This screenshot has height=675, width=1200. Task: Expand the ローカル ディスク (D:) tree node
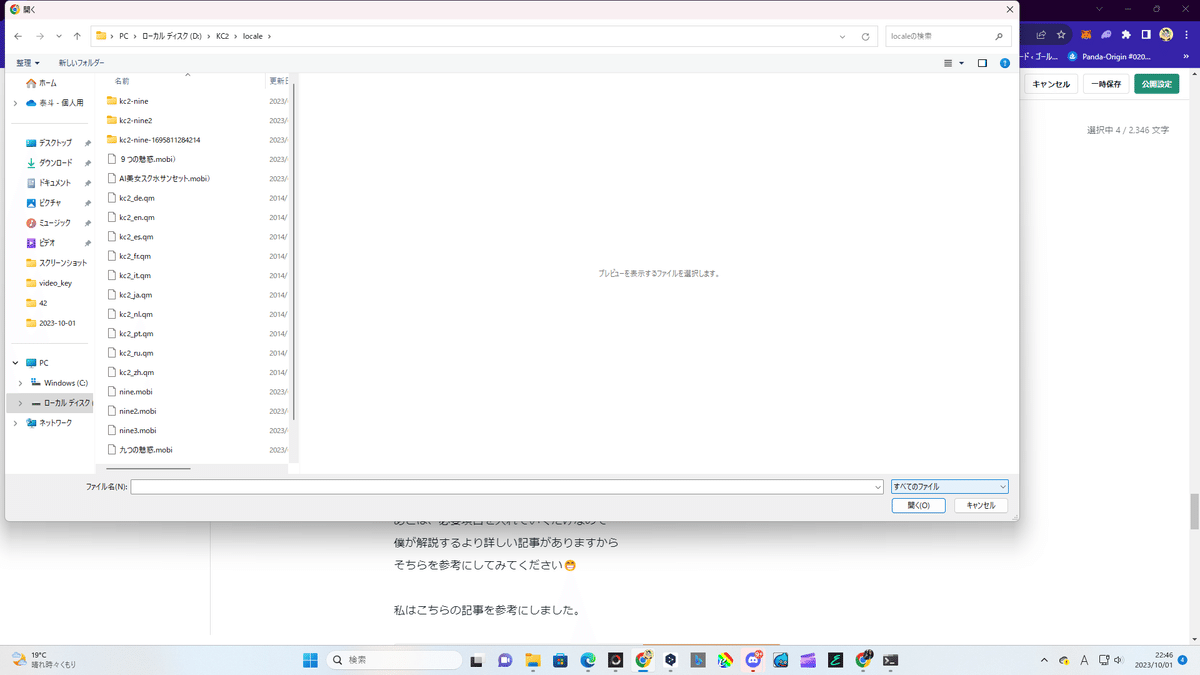tap(20, 403)
